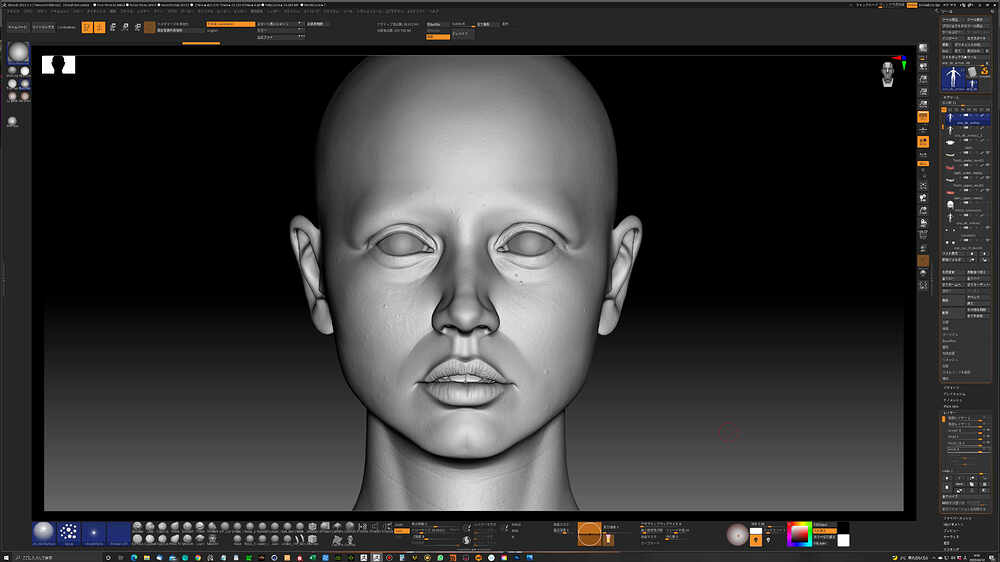Click the Home Page button at top-left
This screenshot has width=1000, height=562.
coord(17,27)
